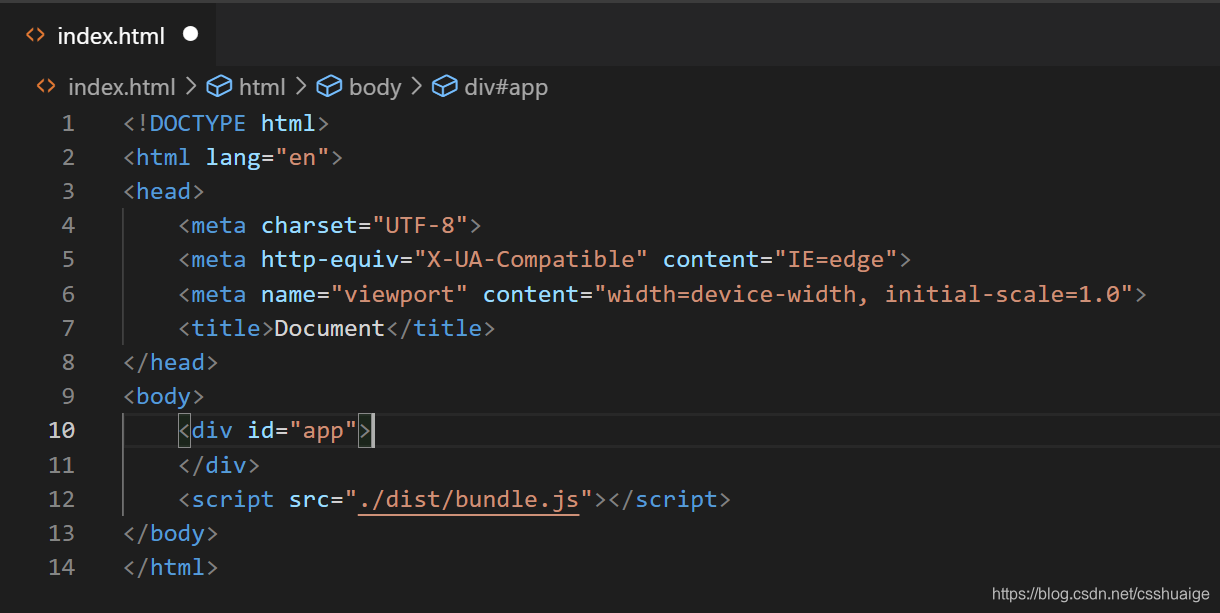Image resolution: width=1220 pixels, height=613 pixels.
Task: Click the closing head tag on line 8
Action: [170, 362]
